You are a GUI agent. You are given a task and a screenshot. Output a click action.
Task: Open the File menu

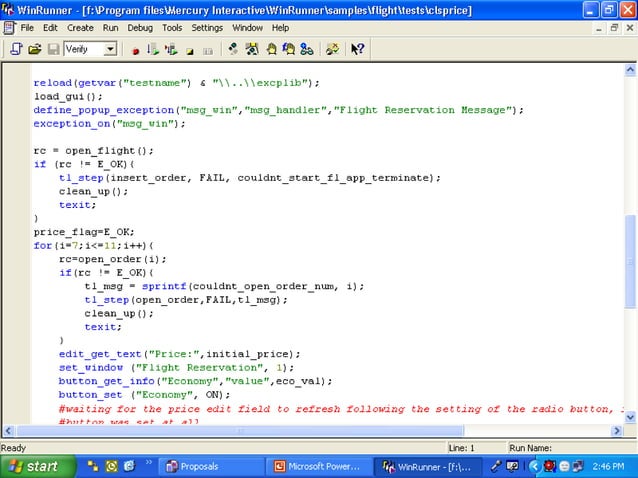coord(27,28)
